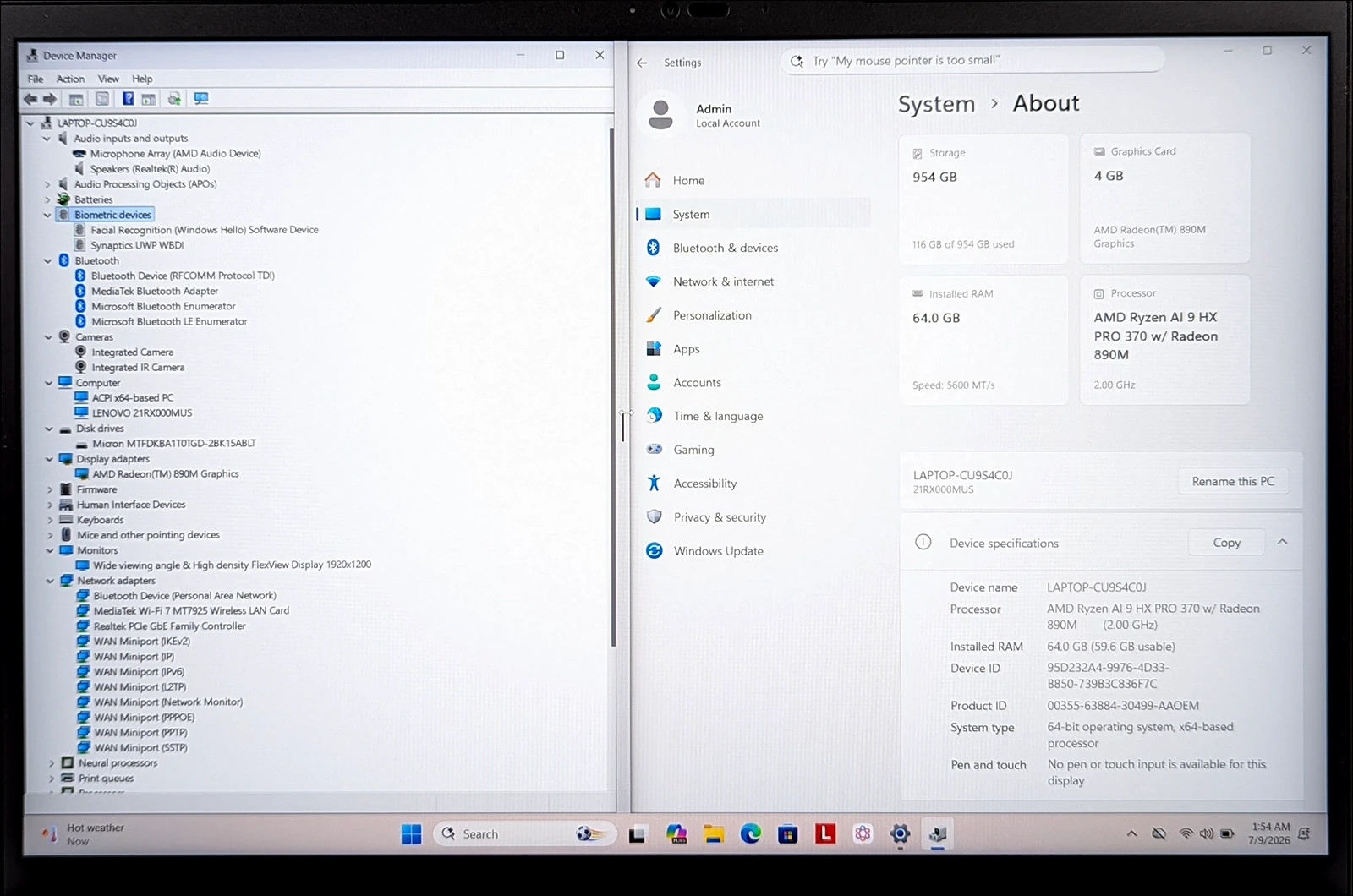Open the Storage 954 GB card
The height and width of the screenshot is (896, 1353).
(x=983, y=199)
